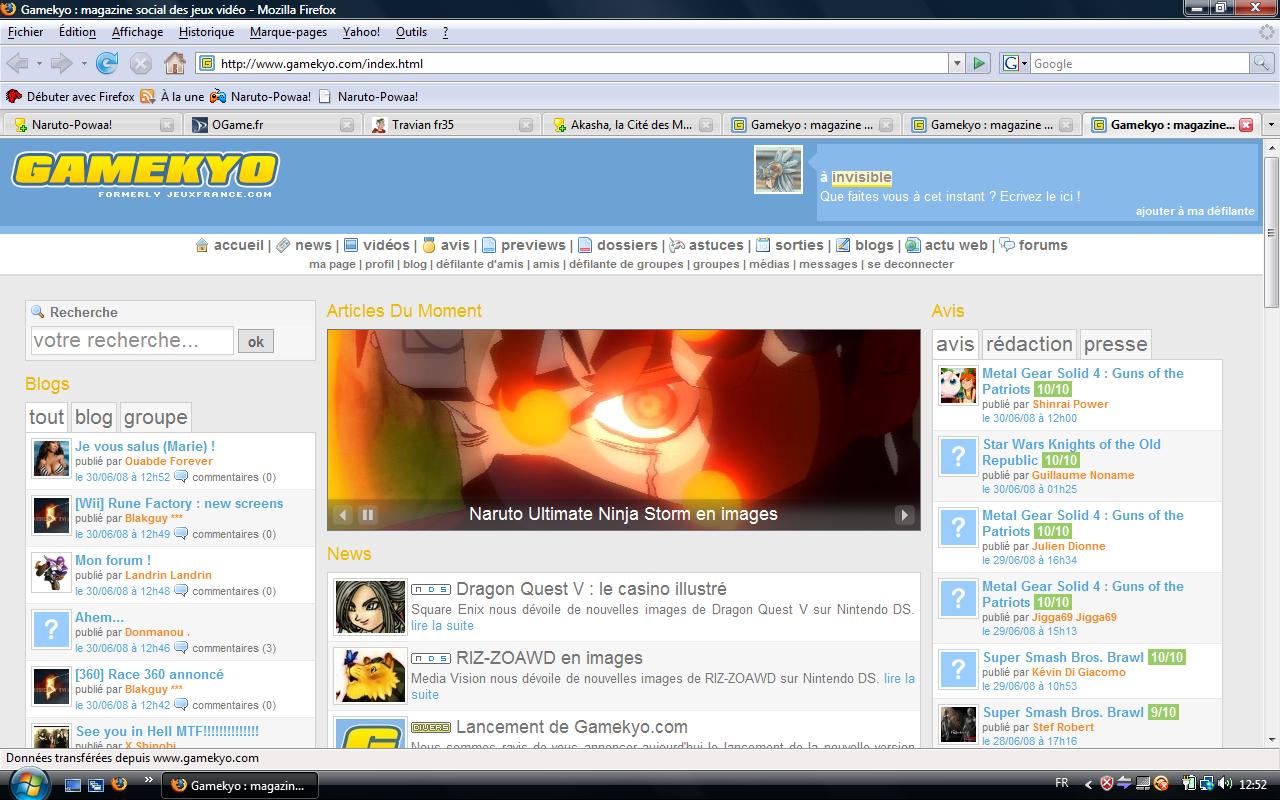
Task: Click lire la suite under Dragon Quest
Action: point(442,626)
